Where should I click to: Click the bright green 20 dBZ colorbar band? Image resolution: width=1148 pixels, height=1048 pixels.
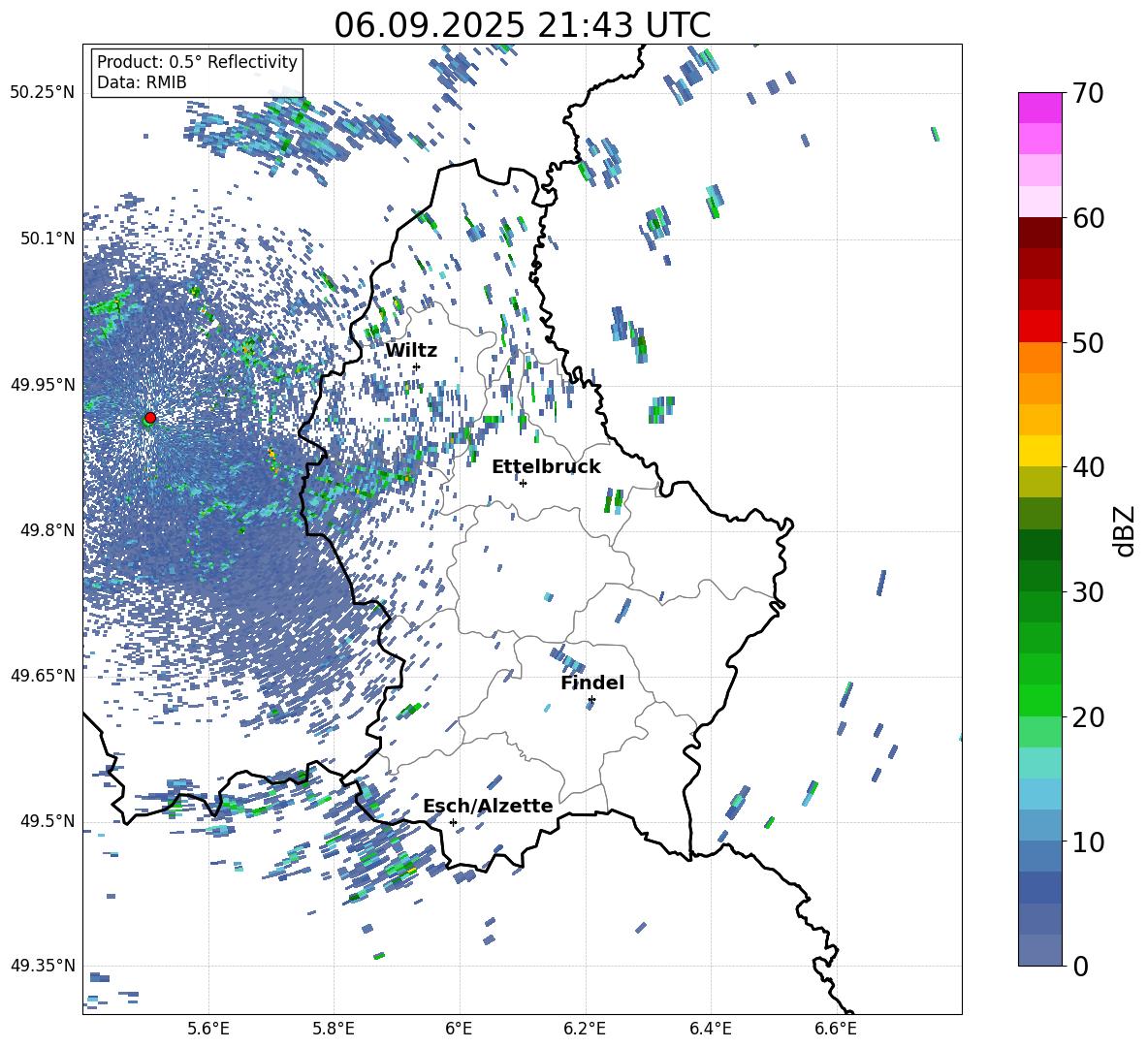pos(1039,700)
